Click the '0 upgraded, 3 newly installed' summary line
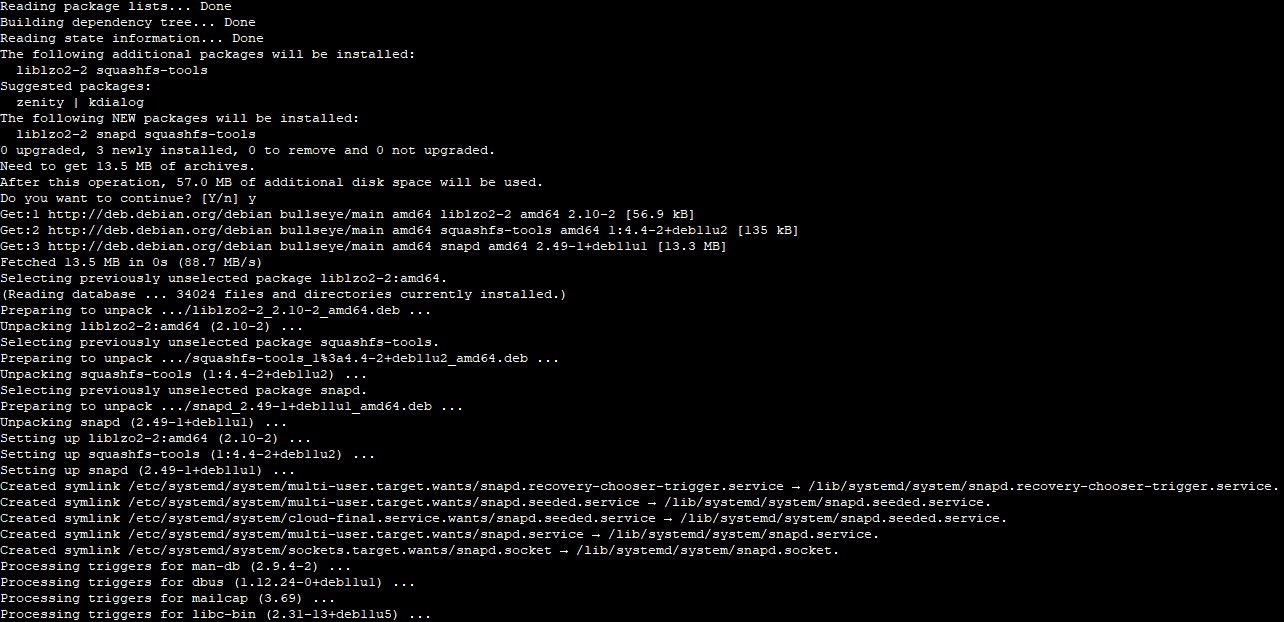Screen dimensions: 1284x622 pyautogui.click(x=248, y=150)
